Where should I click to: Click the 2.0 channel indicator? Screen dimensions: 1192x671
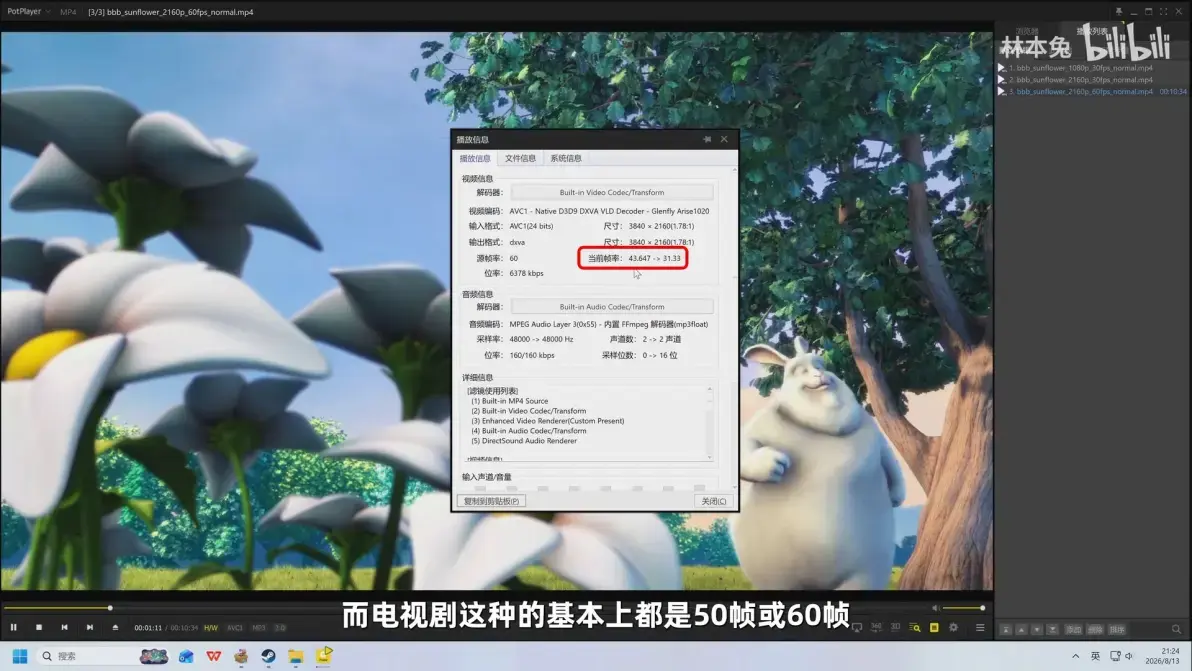pos(281,628)
